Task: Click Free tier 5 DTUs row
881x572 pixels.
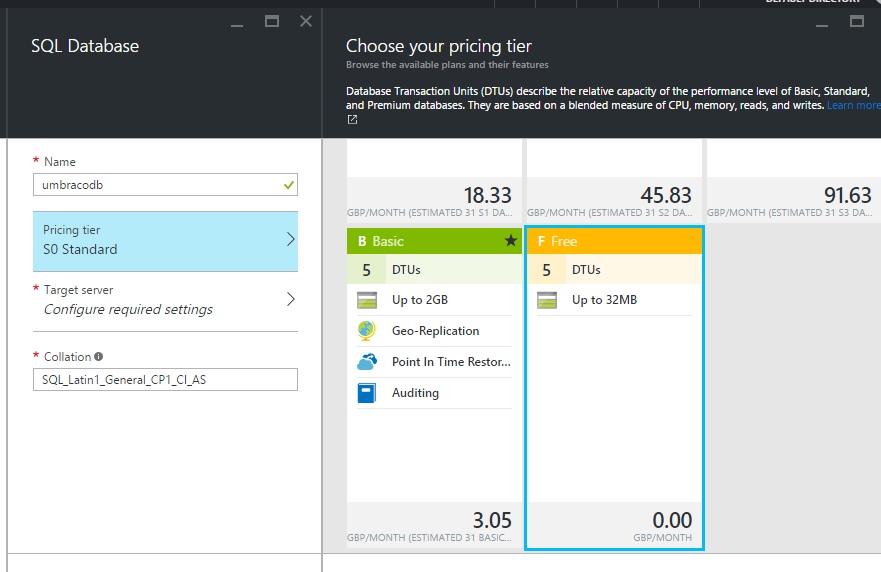Action: 614,270
